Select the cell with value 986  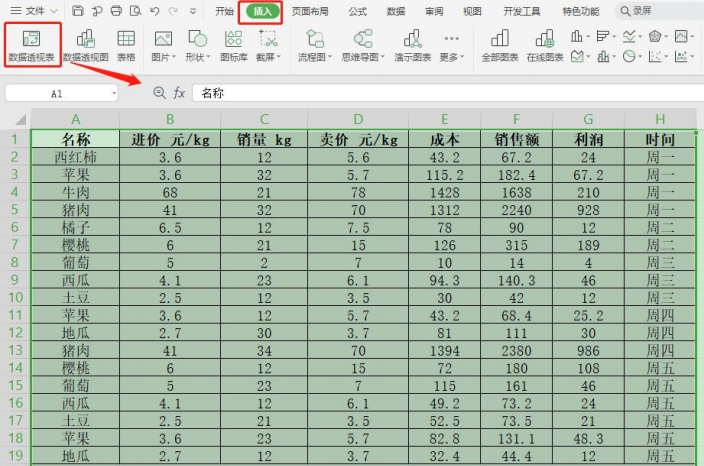click(588, 350)
